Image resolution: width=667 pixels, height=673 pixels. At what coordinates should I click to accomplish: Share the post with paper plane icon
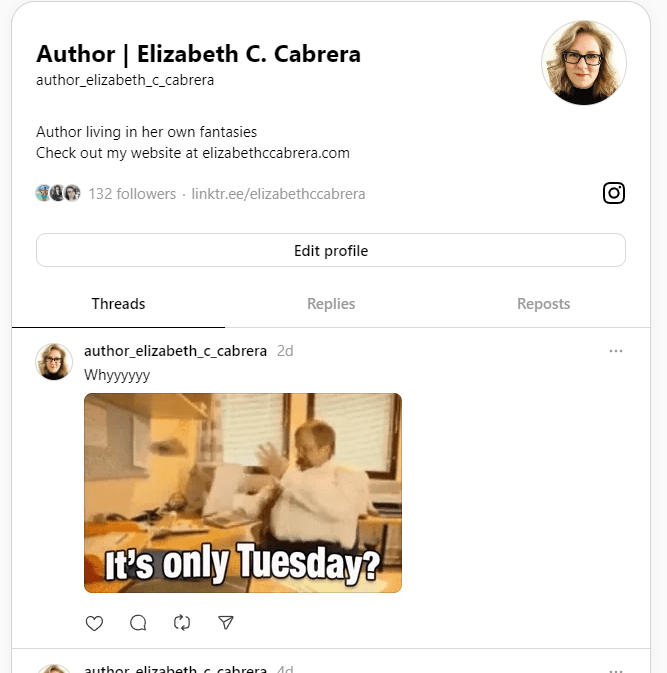point(226,622)
